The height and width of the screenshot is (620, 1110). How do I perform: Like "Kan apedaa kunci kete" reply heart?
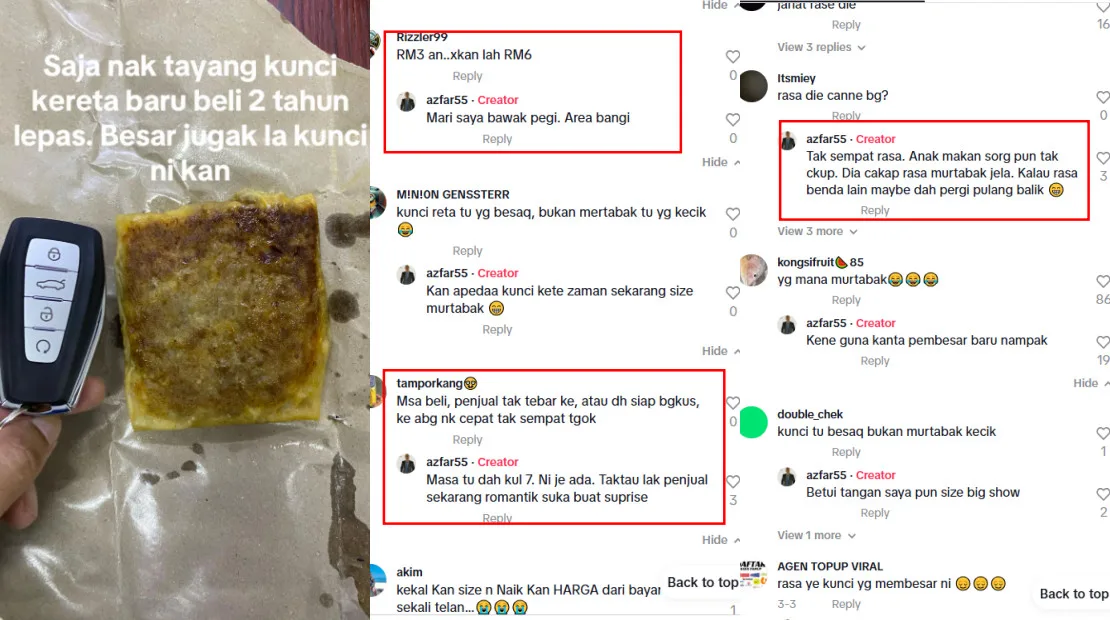(733, 292)
